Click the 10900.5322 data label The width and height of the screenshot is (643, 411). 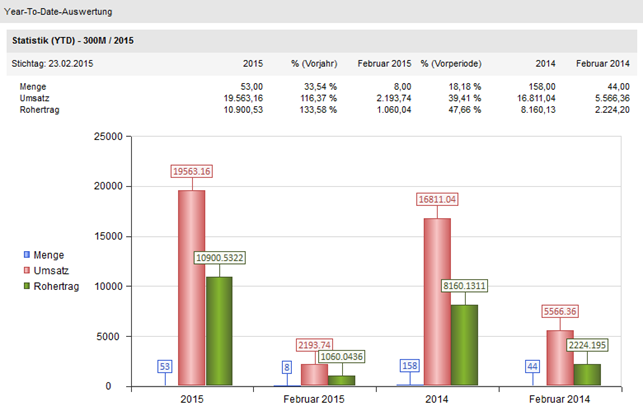217,258
